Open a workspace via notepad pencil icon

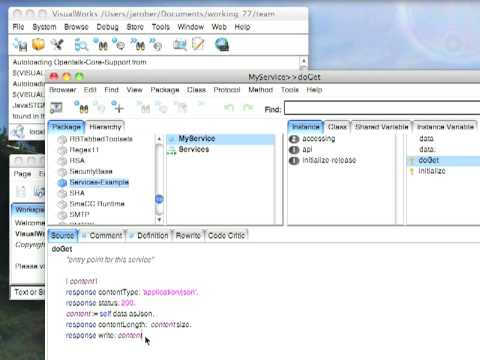(198, 44)
